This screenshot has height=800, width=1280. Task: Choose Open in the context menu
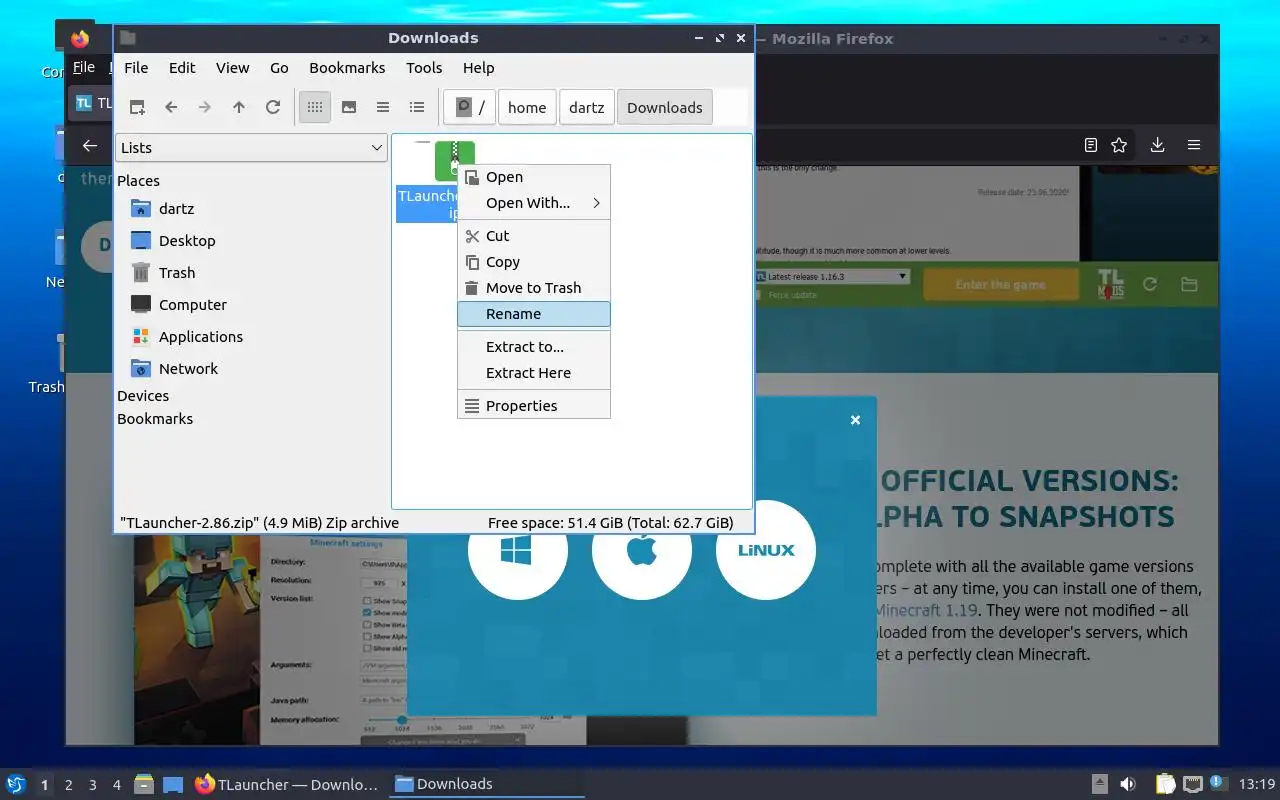pyautogui.click(x=534, y=177)
